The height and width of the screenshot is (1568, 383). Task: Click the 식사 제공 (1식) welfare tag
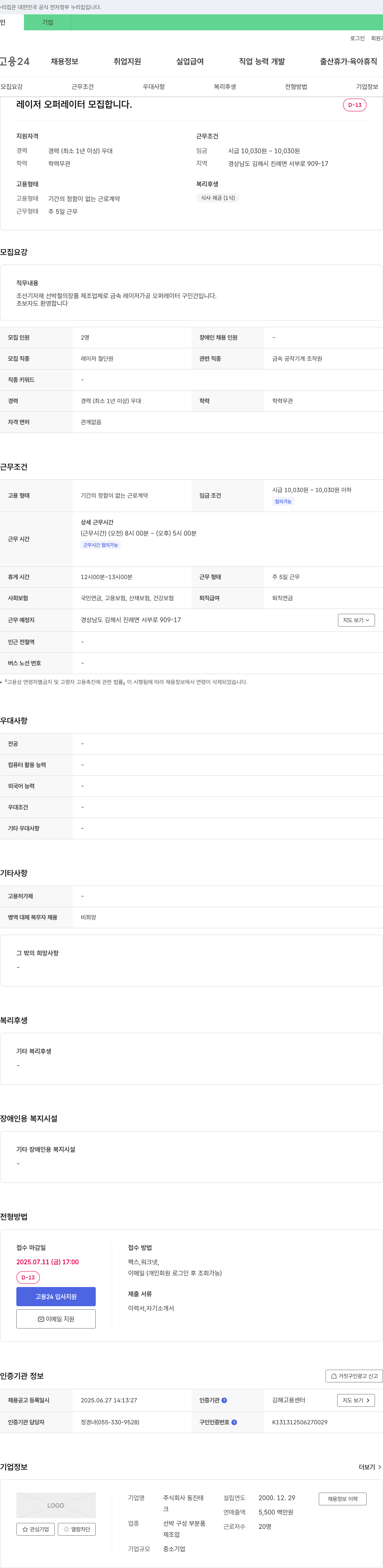pos(218,198)
